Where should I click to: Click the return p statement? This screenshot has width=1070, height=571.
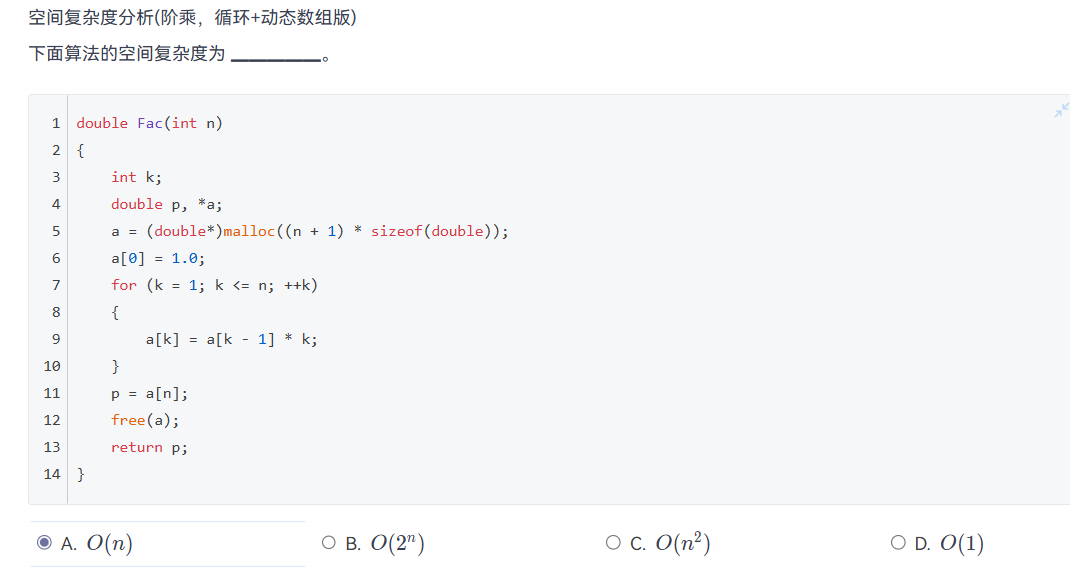[149, 448]
